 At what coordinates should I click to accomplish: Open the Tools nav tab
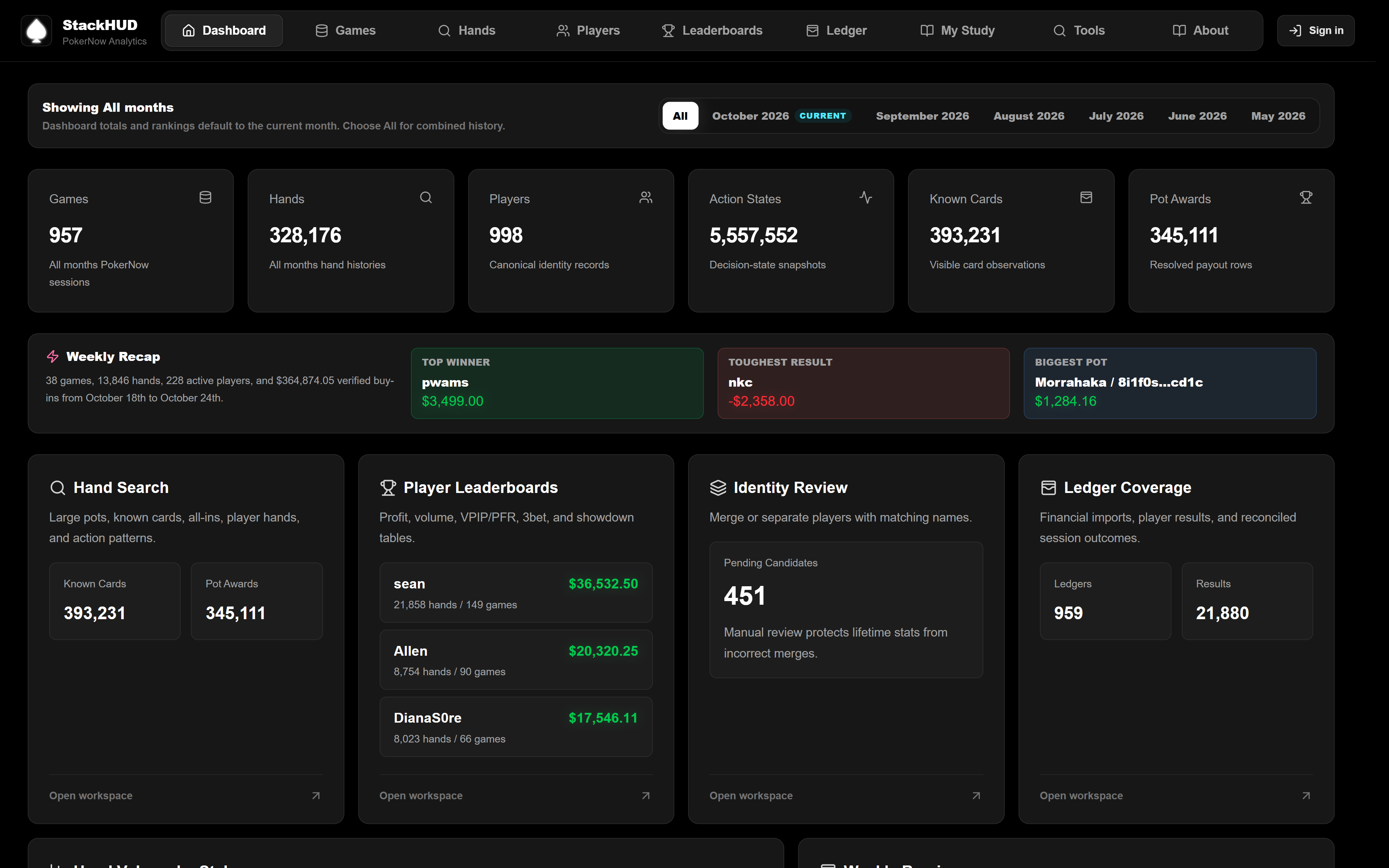(x=1079, y=30)
